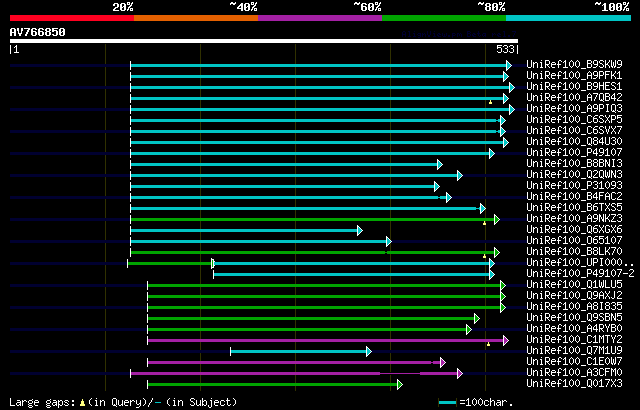Click the white AV766850 query sequence bar

click(264, 41)
